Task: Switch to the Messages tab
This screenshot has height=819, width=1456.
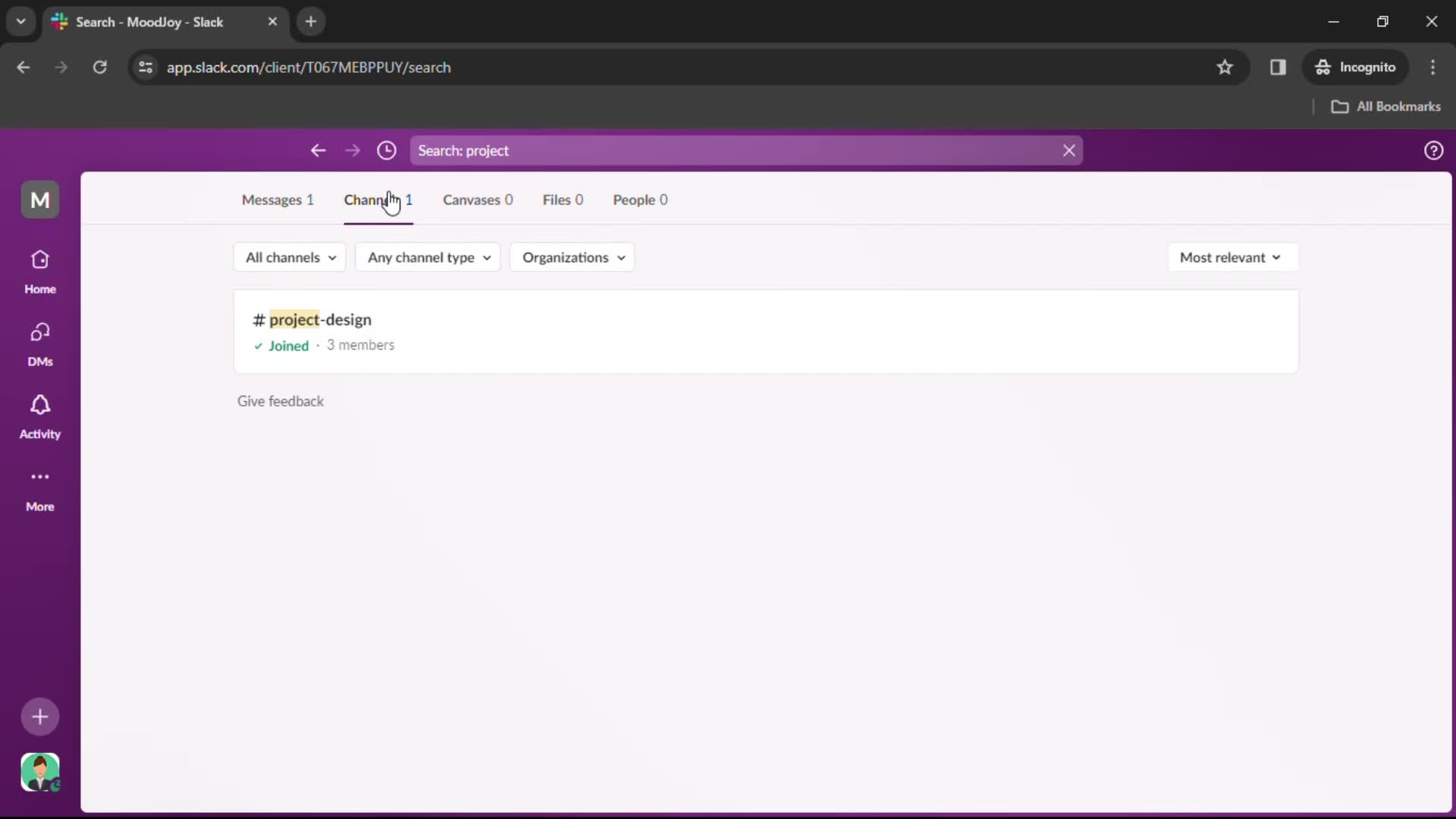Action: (277, 199)
